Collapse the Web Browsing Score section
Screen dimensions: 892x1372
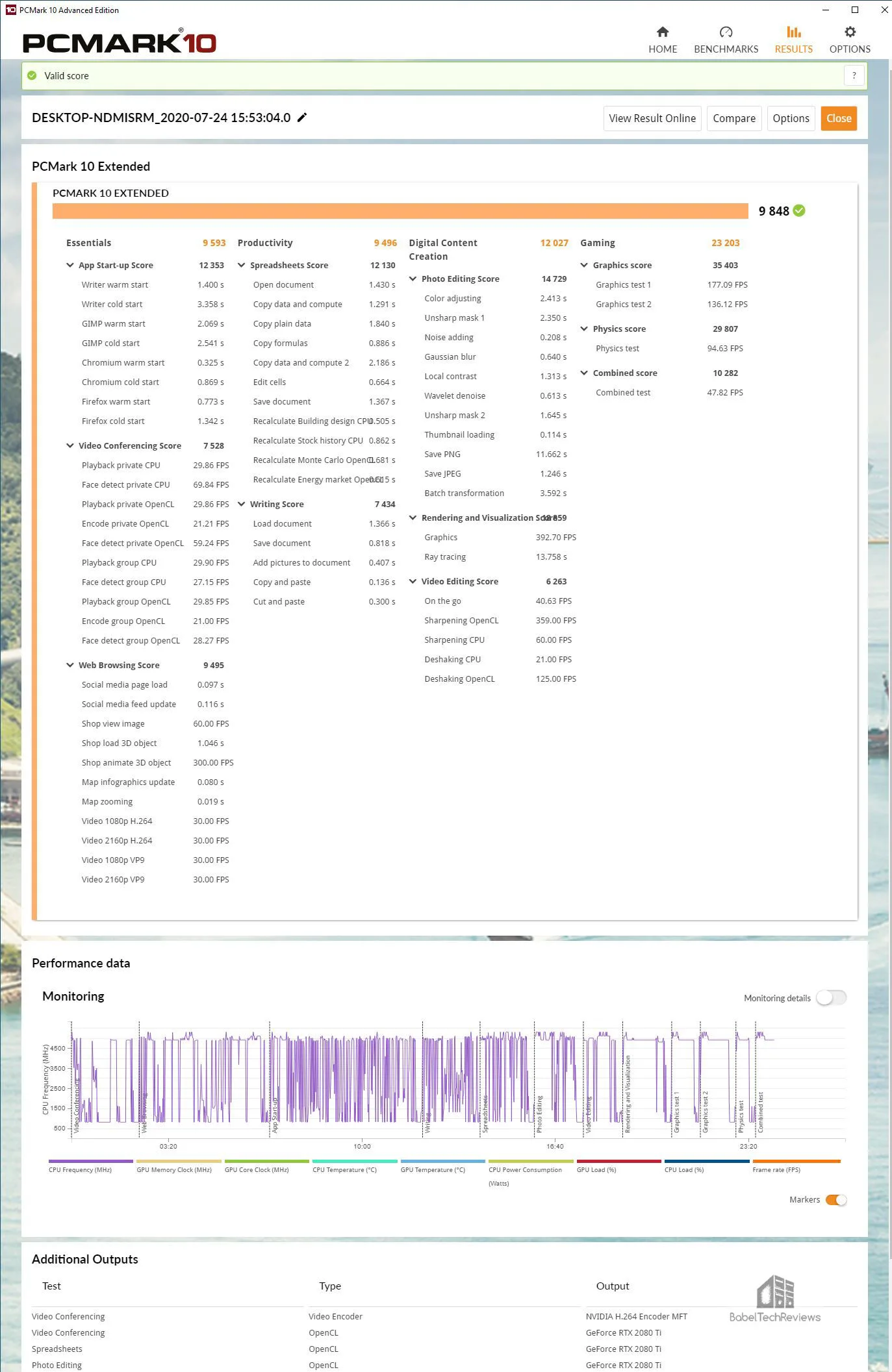pos(70,665)
